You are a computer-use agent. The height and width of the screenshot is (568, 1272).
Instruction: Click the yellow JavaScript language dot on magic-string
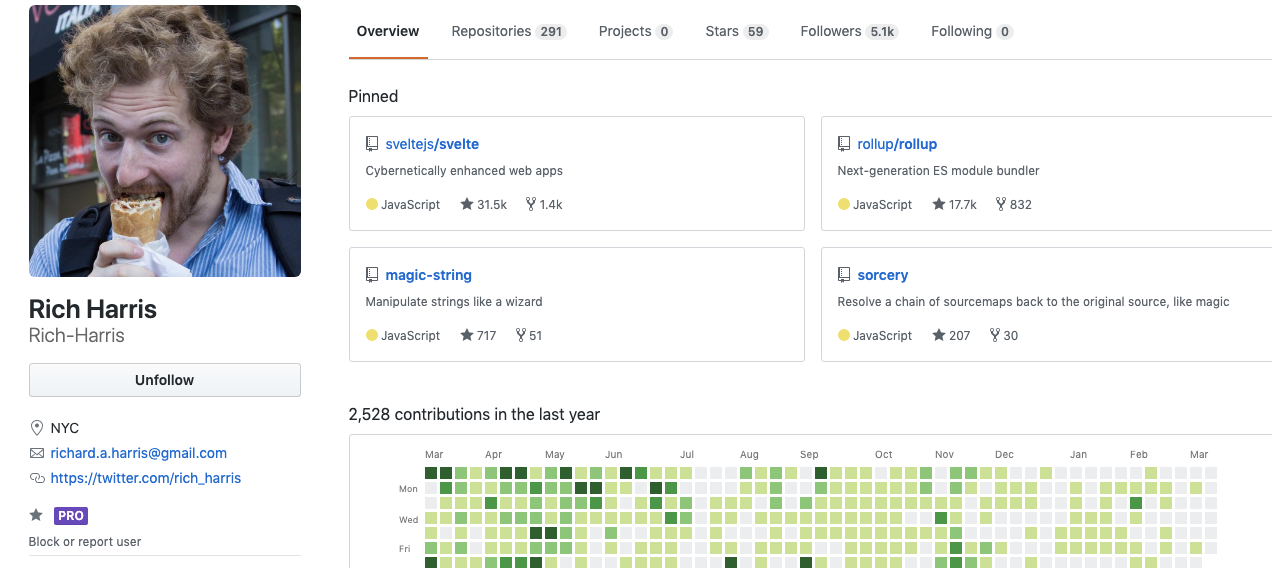pyautogui.click(x=372, y=335)
